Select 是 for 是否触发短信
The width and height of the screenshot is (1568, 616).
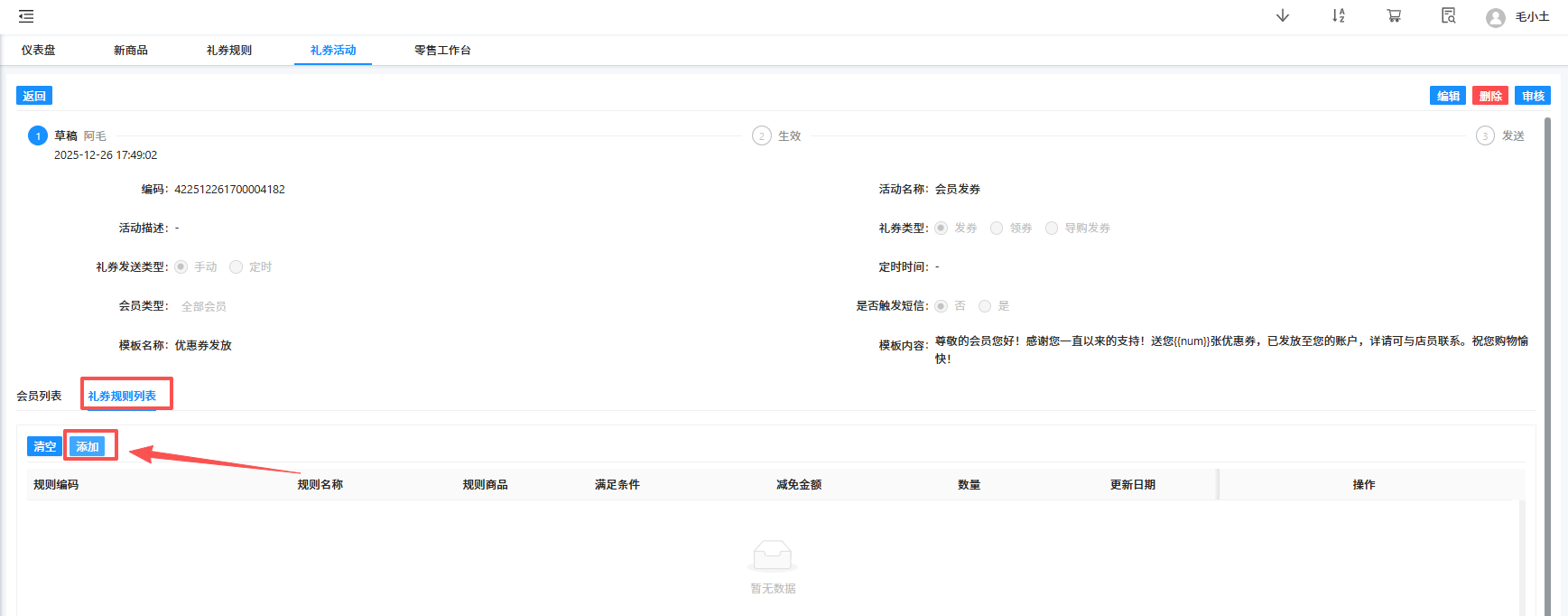[x=985, y=306]
